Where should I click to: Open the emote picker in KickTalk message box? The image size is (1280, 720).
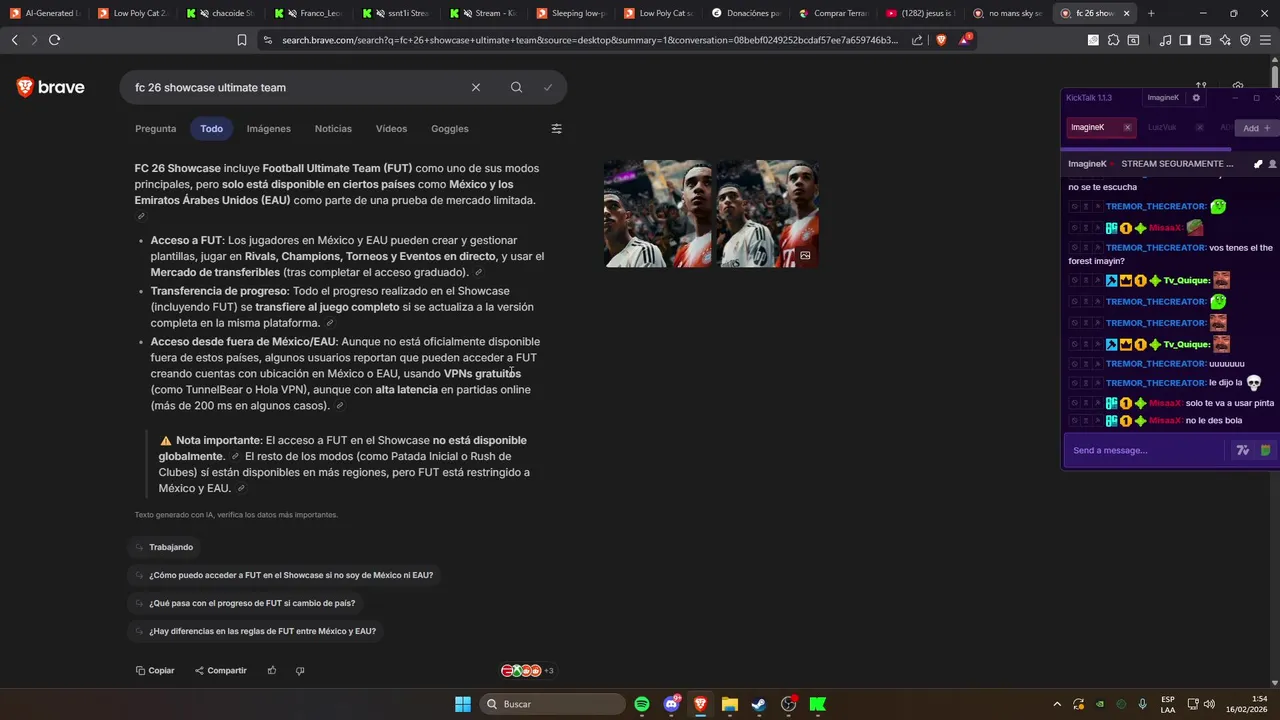click(1265, 451)
